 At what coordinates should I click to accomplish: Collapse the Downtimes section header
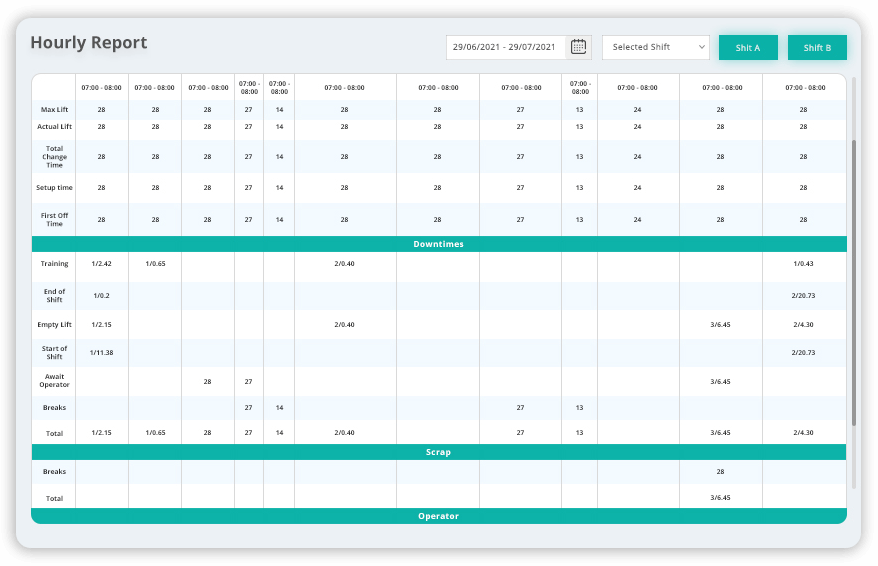438,244
